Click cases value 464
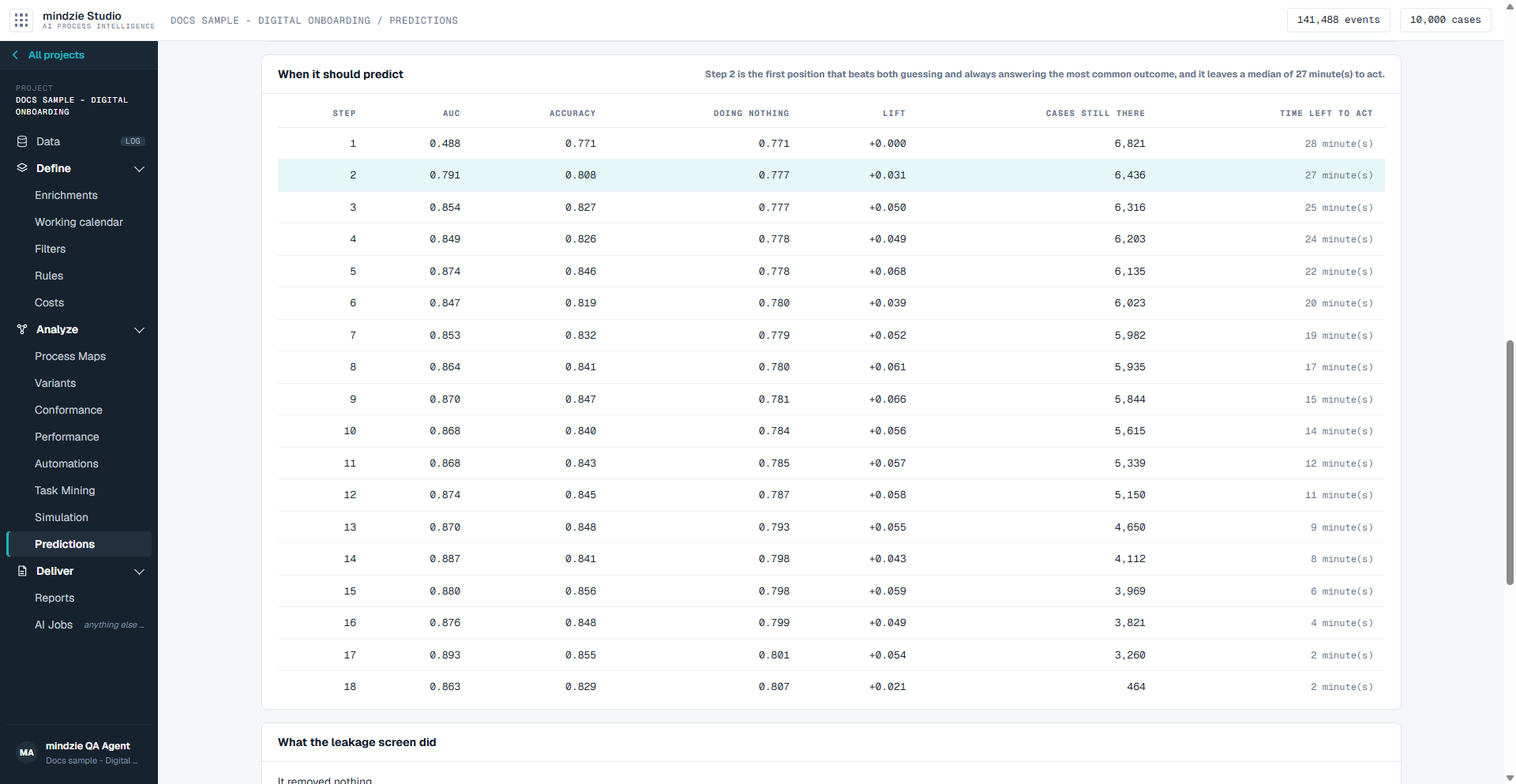This screenshot has width=1516, height=784. click(x=1136, y=687)
